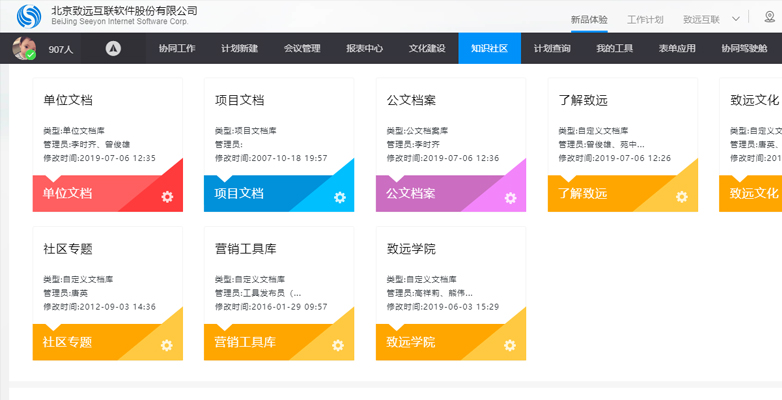Image resolution: width=782 pixels, height=400 pixels.
Task: Open the 项目文档 blue banner link
Action: pos(240,193)
